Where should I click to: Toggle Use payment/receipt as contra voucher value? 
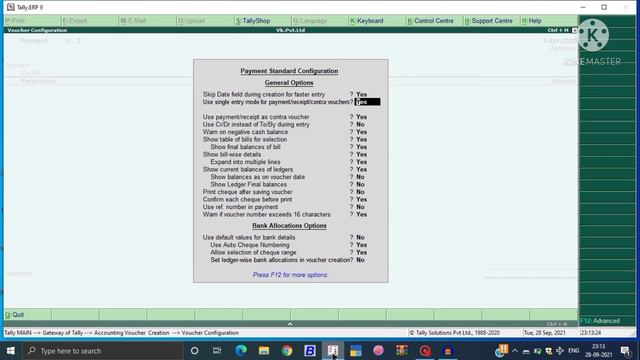click(361, 117)
